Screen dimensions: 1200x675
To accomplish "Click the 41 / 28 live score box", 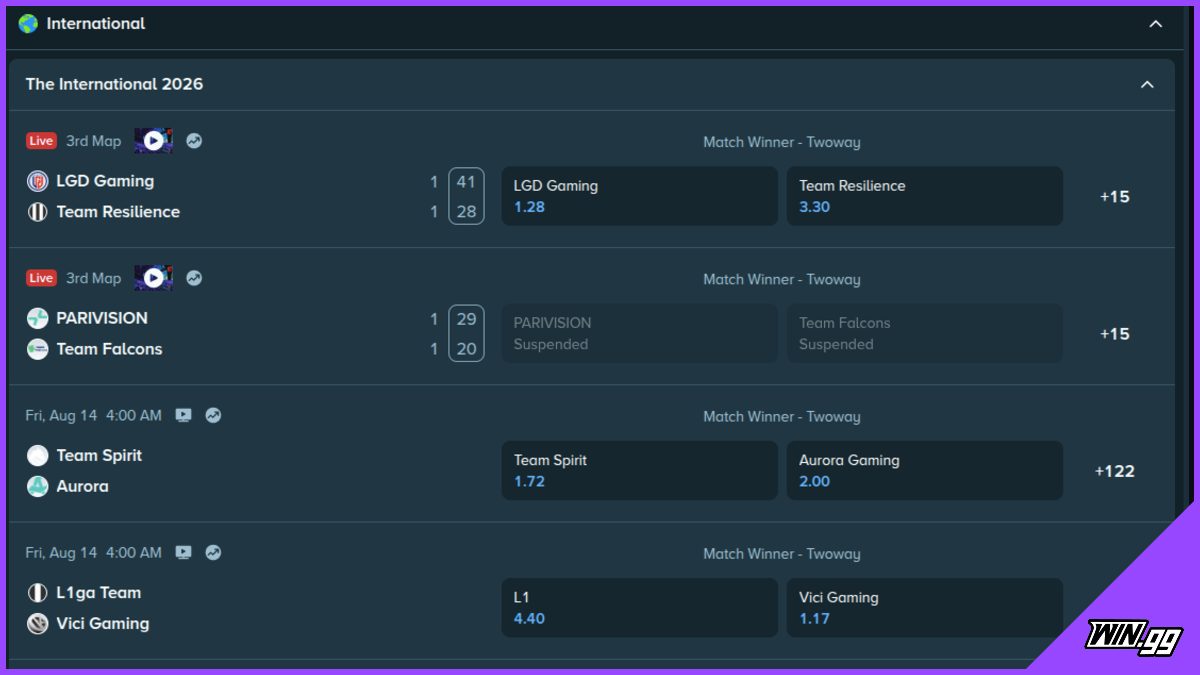I will click(466, 196).
